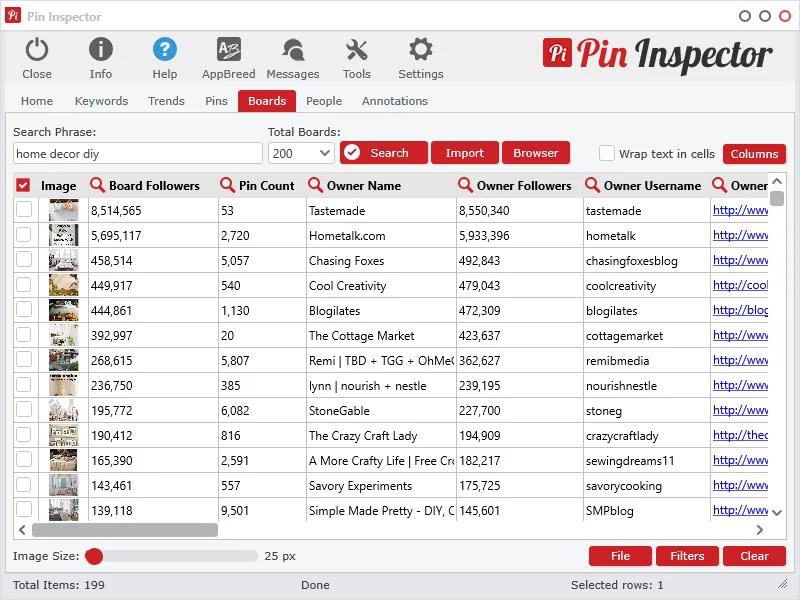Viewport: 800px width, 600px height.
Task: Open the Total Boards dropdown
Action: (x=300, y=153)
